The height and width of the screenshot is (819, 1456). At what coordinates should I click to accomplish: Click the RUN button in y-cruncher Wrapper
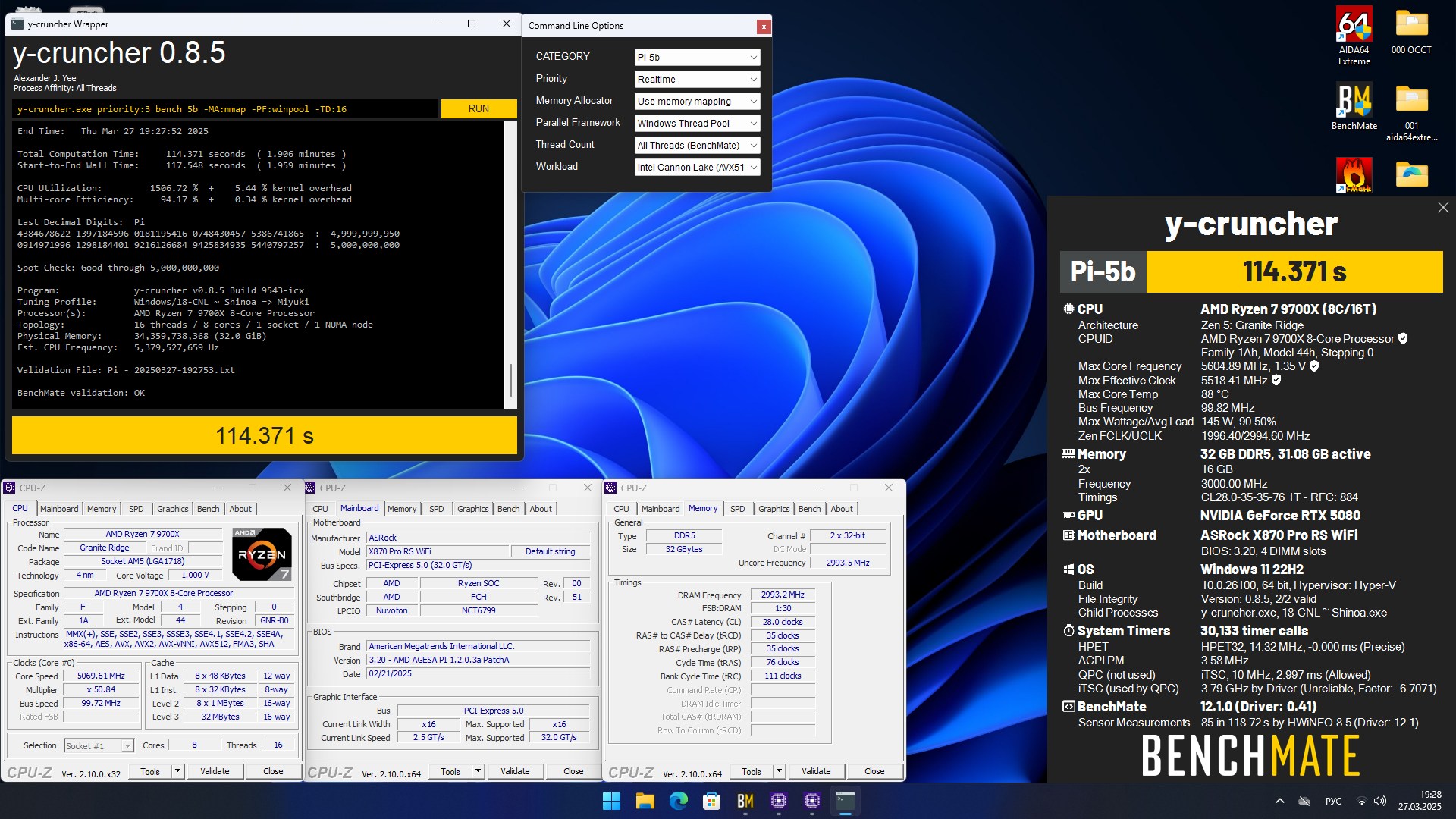pos(479,109)
